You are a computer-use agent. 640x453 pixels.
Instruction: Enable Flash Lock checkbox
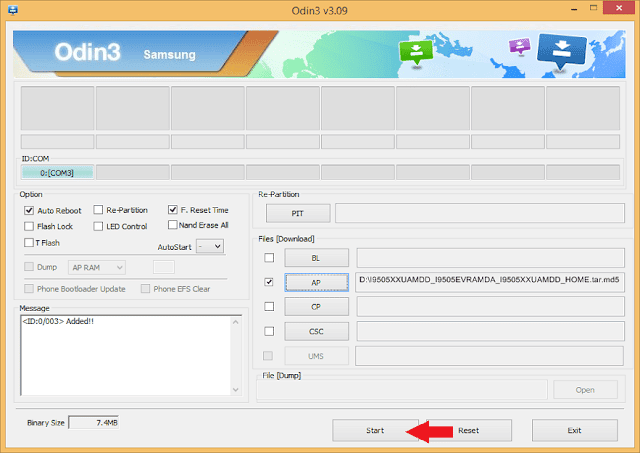tap(29, 226)
